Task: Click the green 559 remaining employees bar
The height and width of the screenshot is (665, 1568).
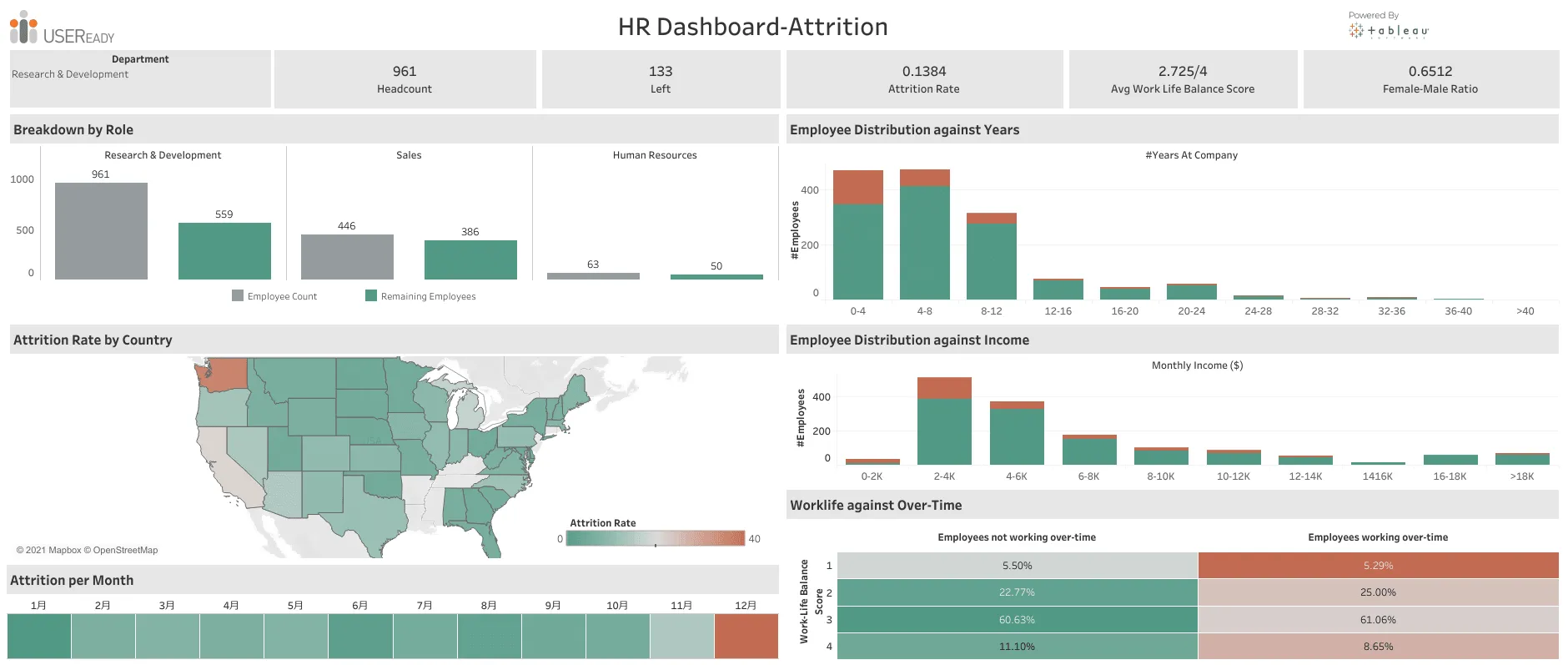Action: (x=224, y=251)
